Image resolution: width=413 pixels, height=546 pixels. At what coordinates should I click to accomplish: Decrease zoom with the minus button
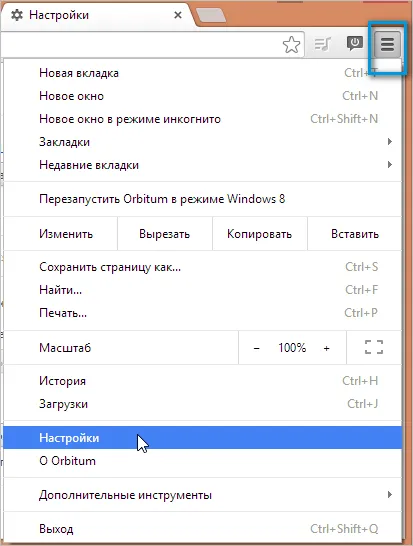pos(257,348)
